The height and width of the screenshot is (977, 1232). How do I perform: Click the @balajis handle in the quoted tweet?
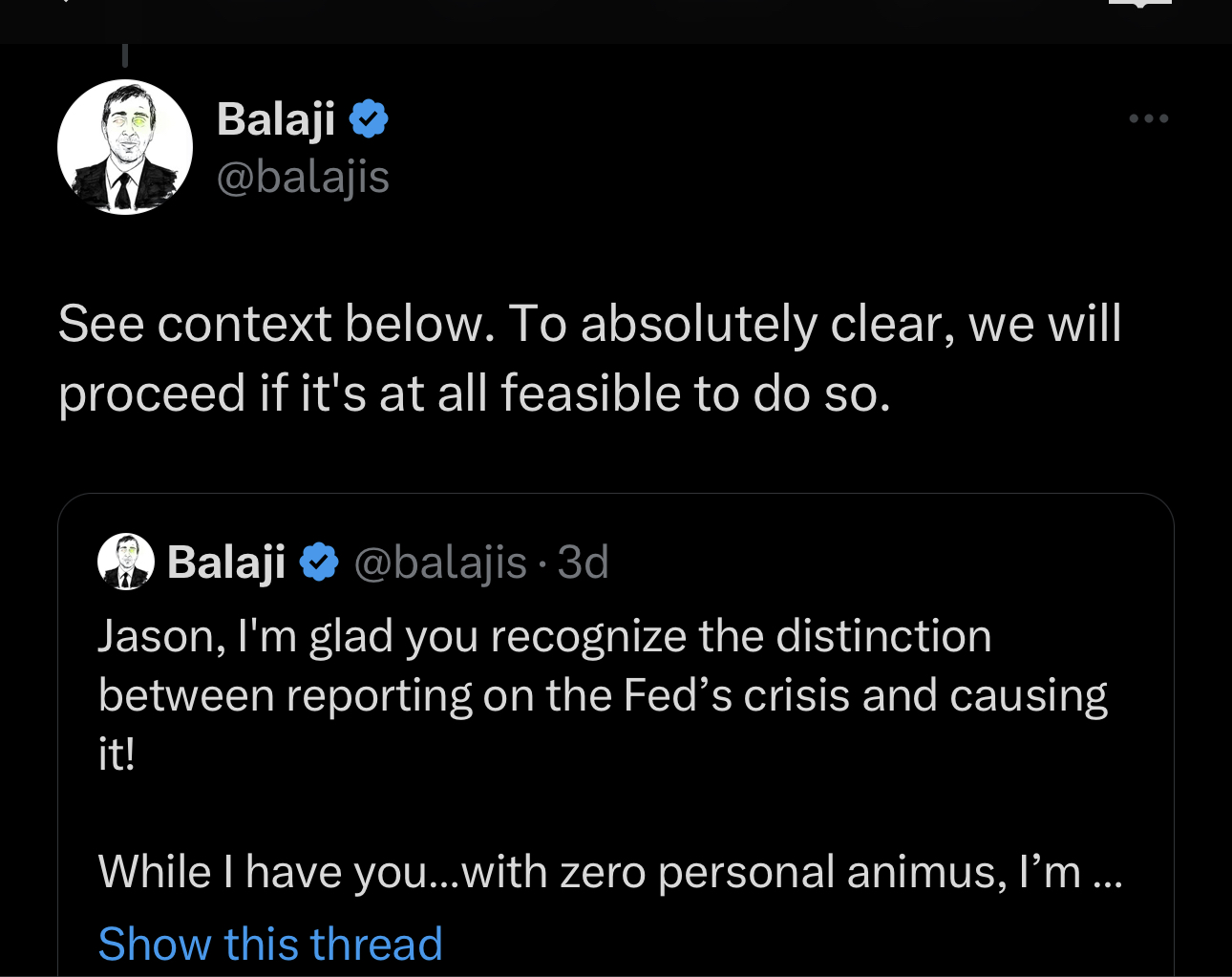click(x=440, y=563)
